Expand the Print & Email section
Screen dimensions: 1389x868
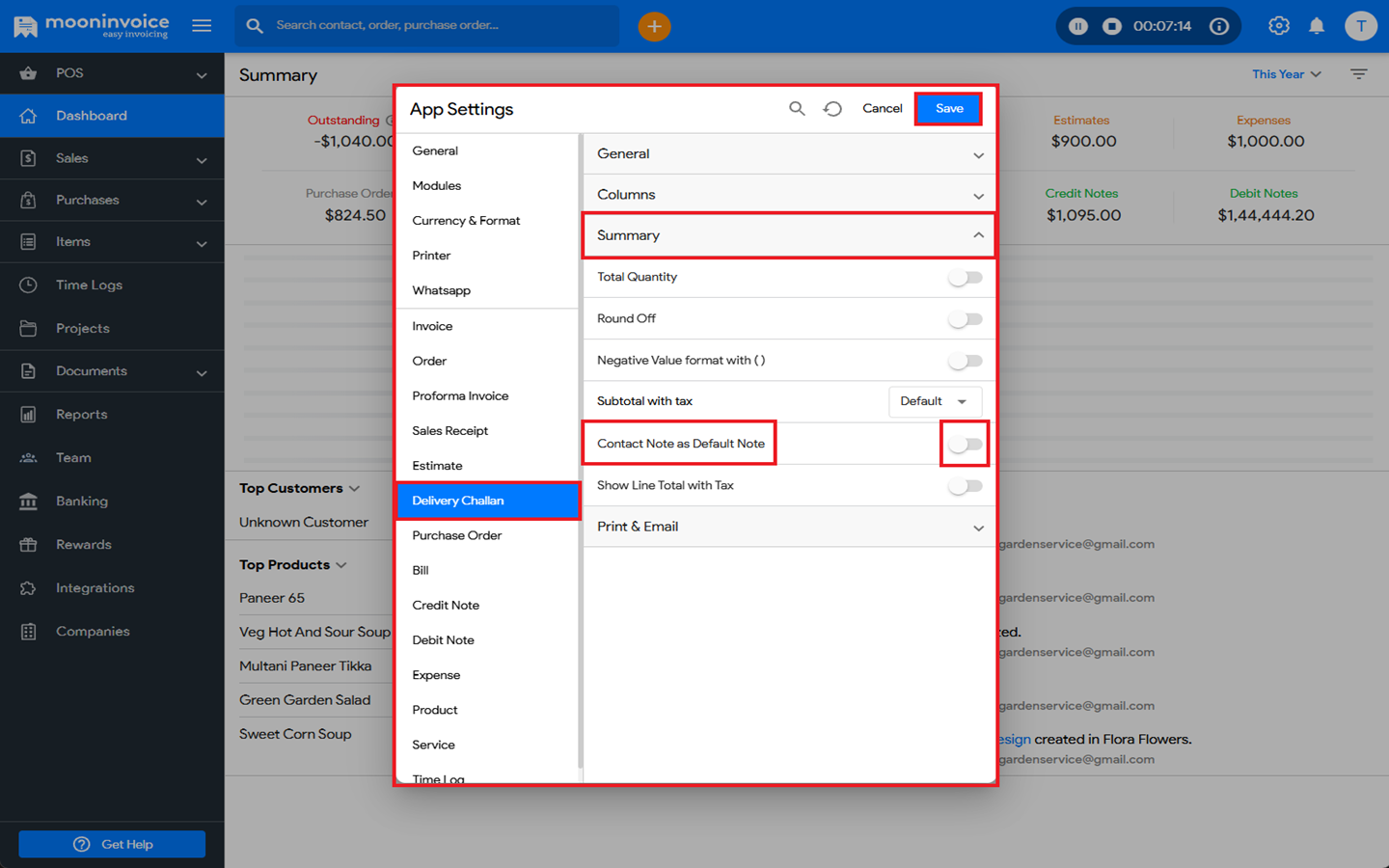pos(788,527)
